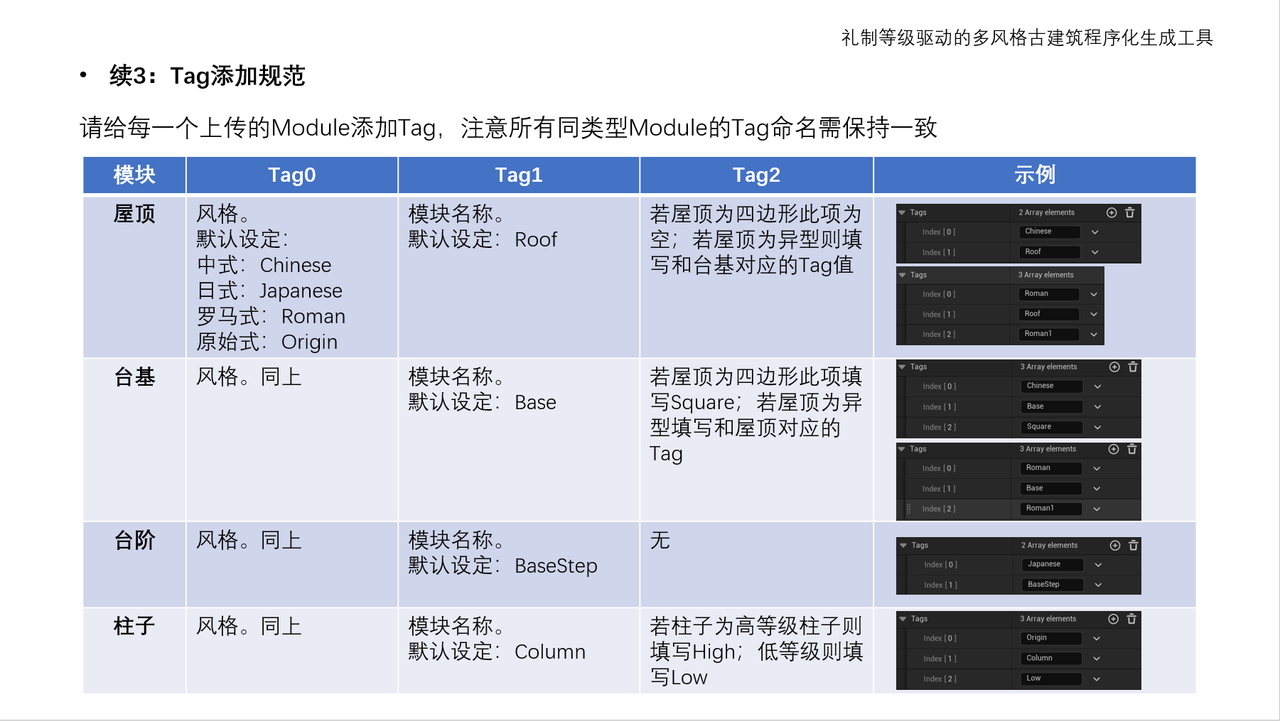This screenshot has width=1280, height=721.
Task: Click the trash icon in the Origin Column tags panel
Action: [1132, 619]
